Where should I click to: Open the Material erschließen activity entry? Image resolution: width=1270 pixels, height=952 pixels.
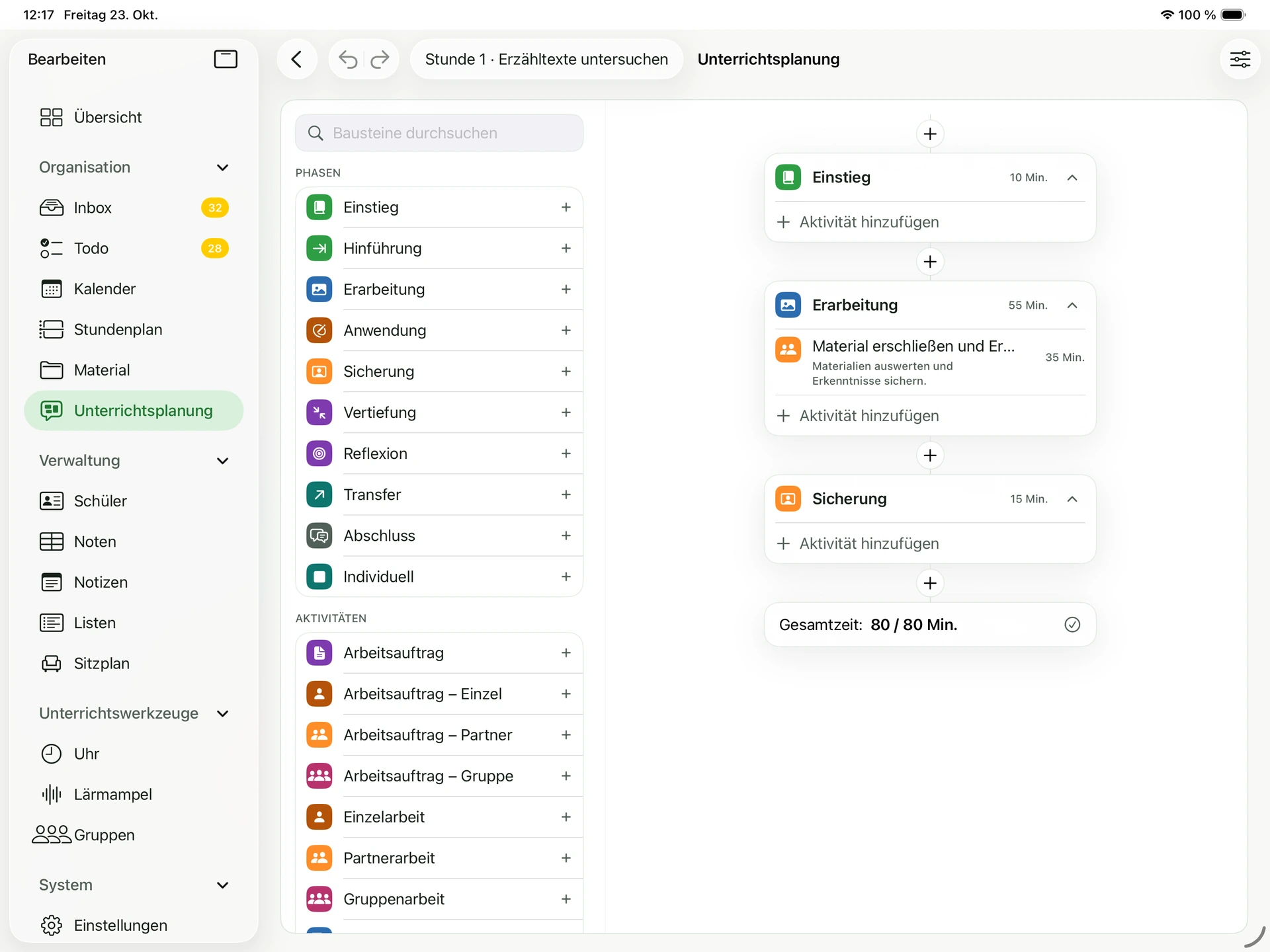pyautogui.click(x=930, y=362)
